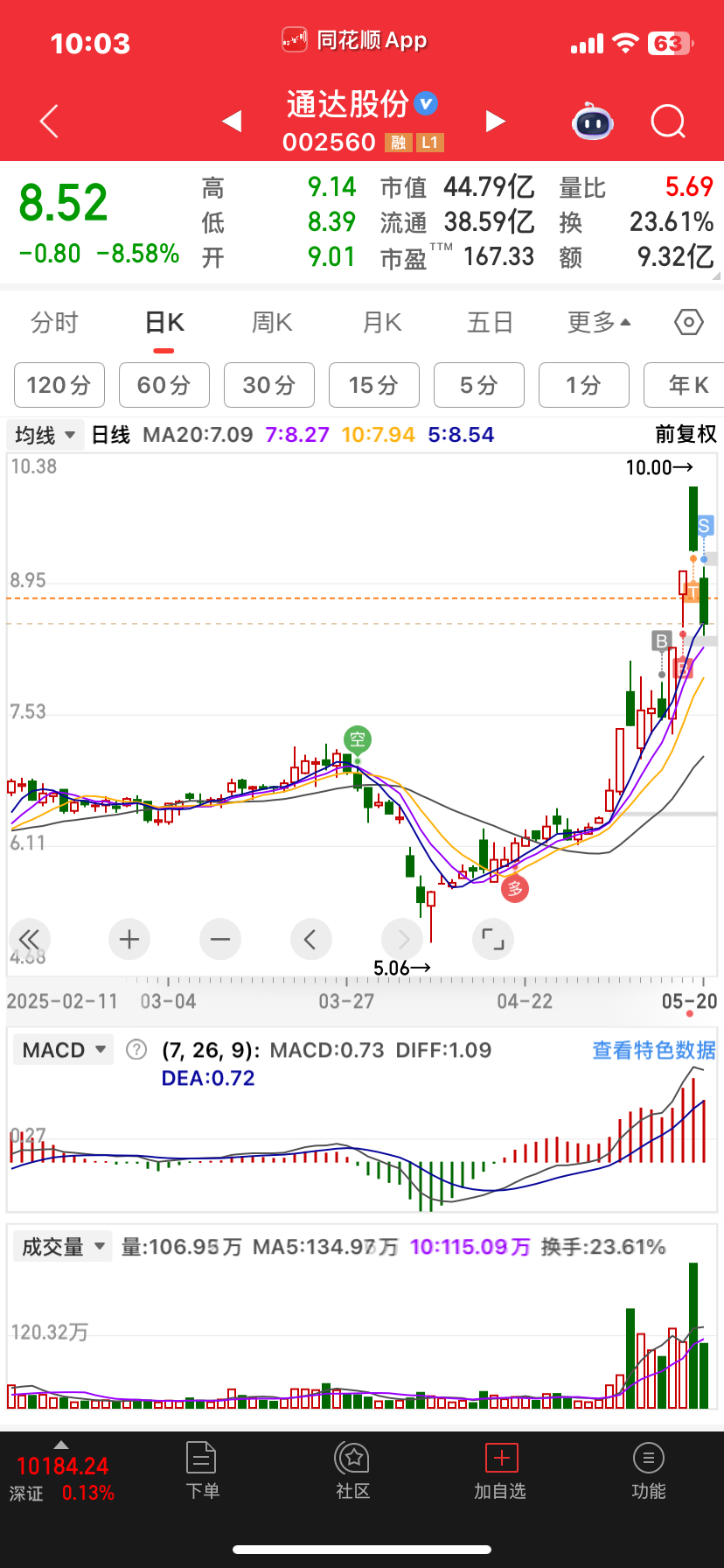This screenshot has width=724, height=1568.
Task: Tap the blue verified badge beside 通达股份
Action: [426, 103]
